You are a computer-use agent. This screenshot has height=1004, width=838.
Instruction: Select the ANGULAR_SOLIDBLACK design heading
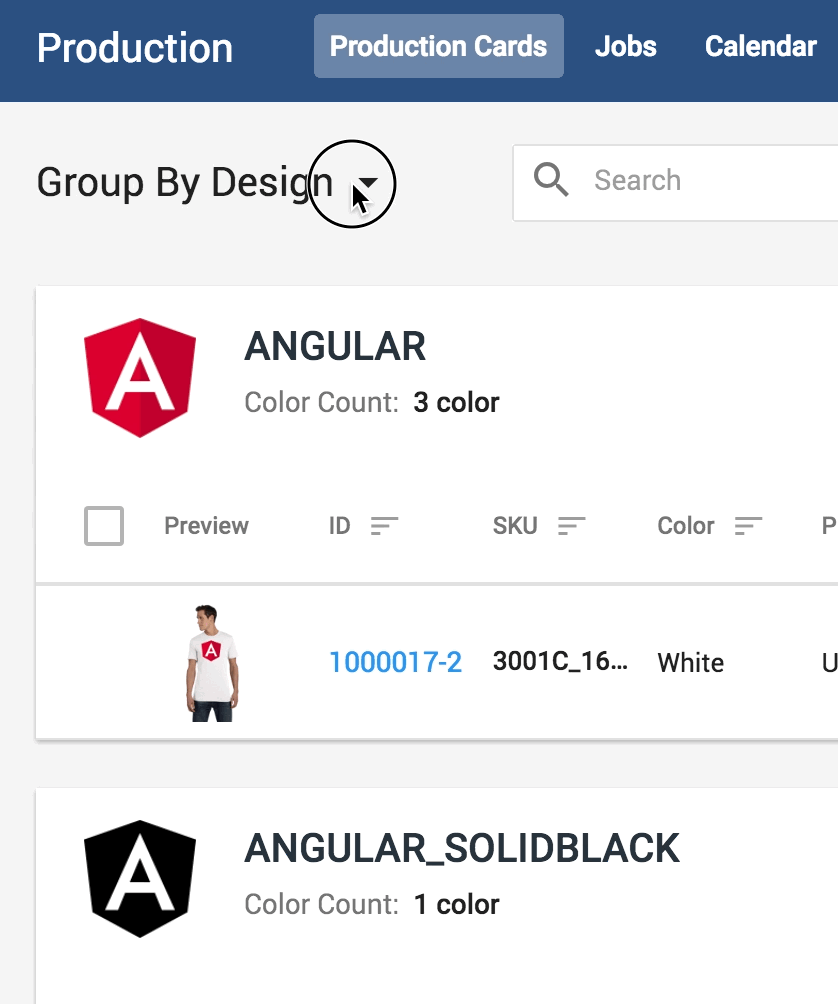[x=462, y=849]
